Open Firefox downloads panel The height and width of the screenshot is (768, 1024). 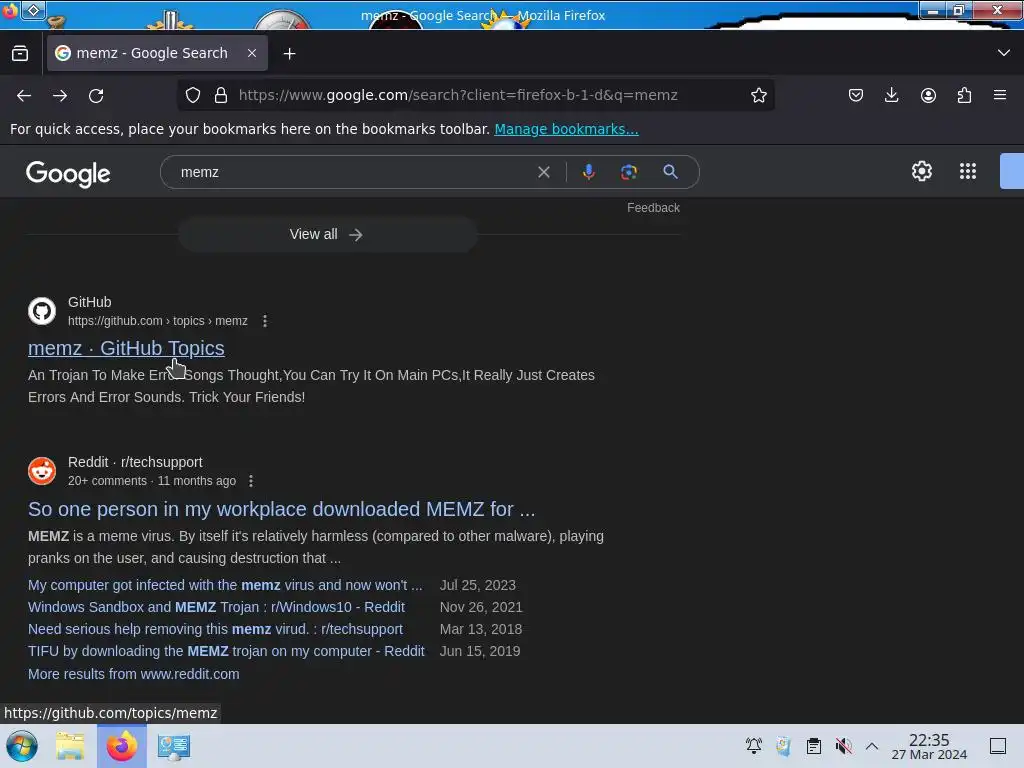pos(891,95)
